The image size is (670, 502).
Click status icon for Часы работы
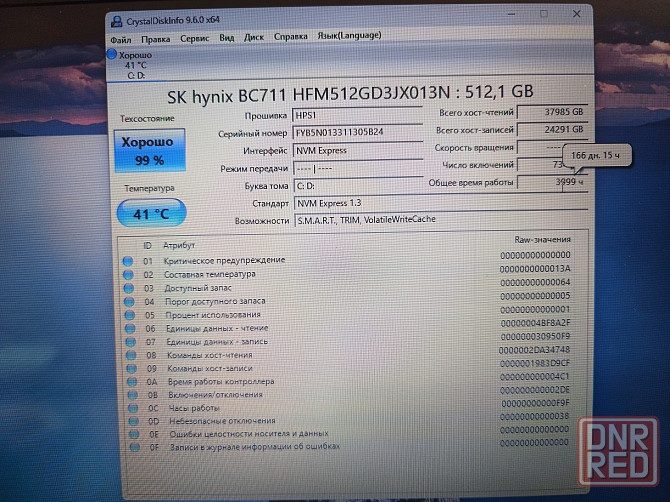click(133, 408)
